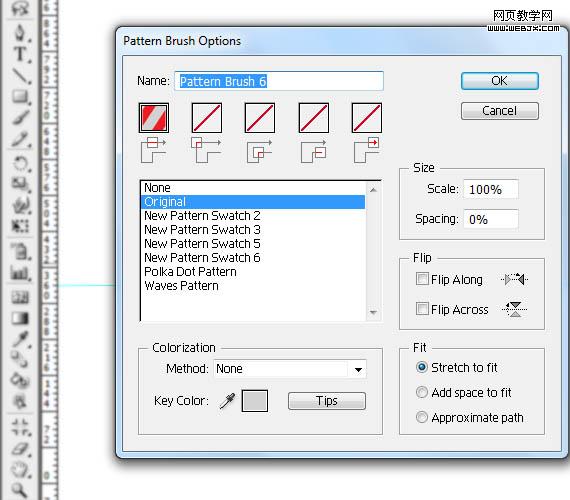570x500 pixels.
Task: Select the Paintbrush tool
Action: [20, 118]
